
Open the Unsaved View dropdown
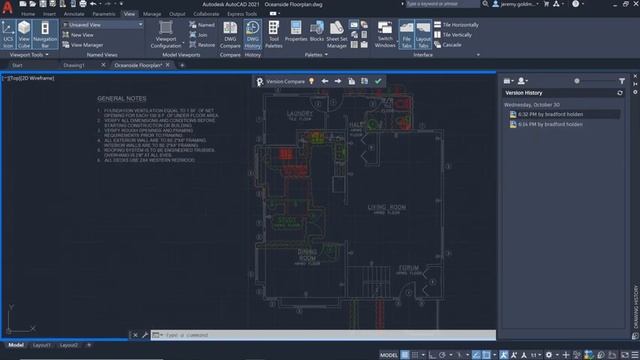click(102, 25)
